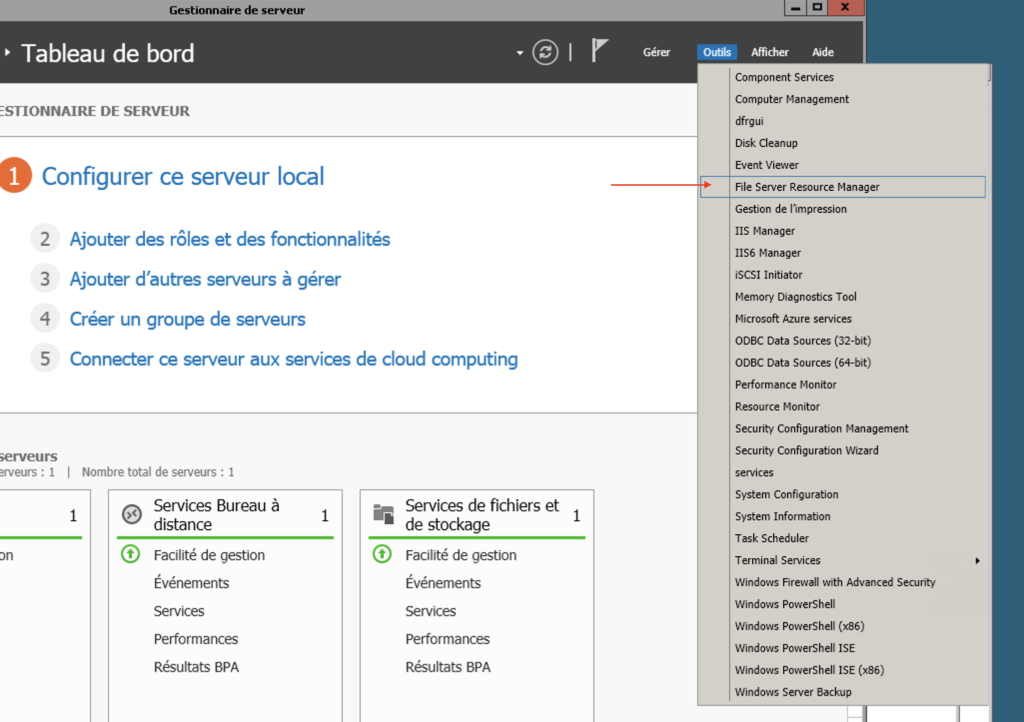The width and height of the screenshot is (1024, 722).
Task: Open the dropdown arrow beside the refresh icon
Action: pyautogui.click(x=520, y=53)
